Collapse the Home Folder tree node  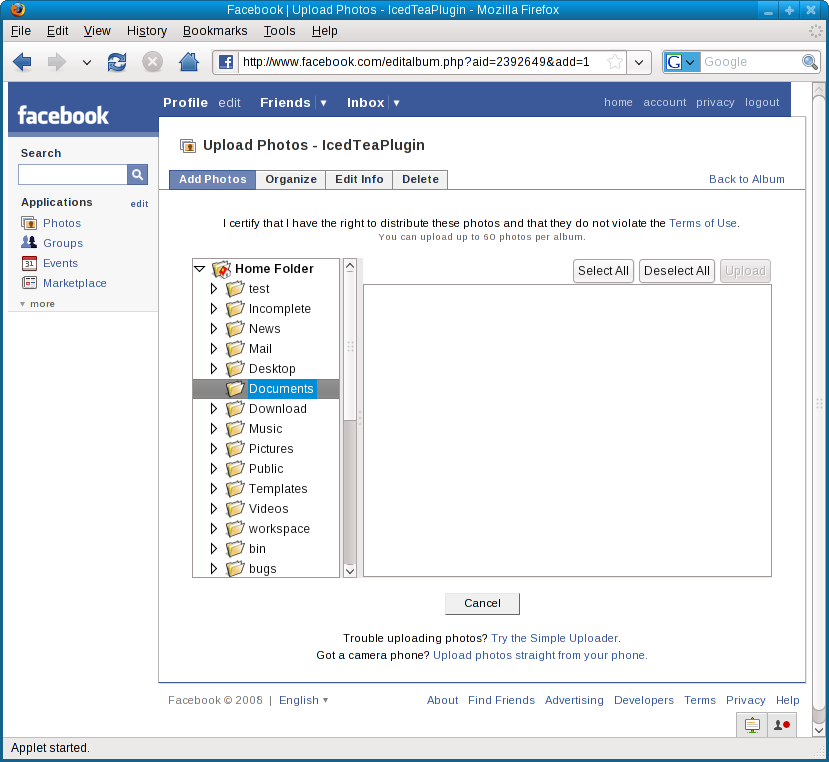pyautogui.click(x=200, y=269)
